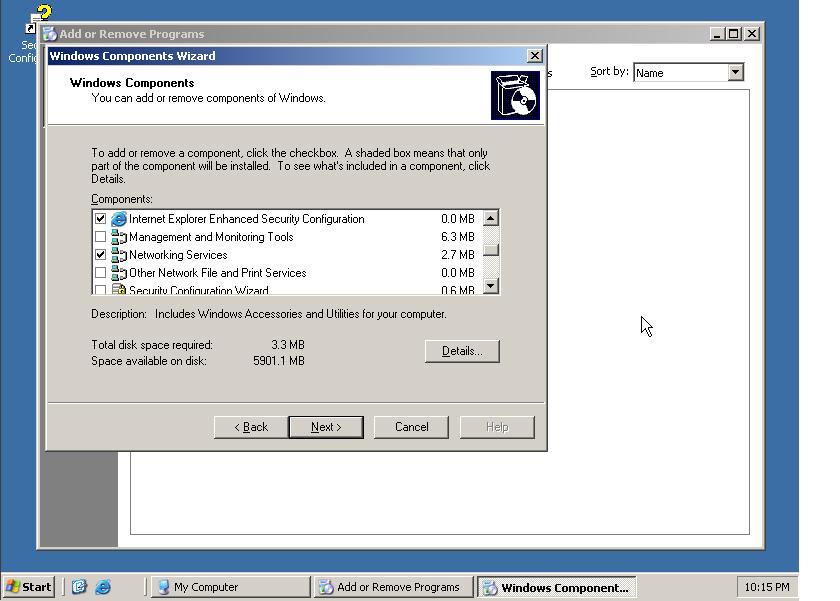840x601 pixels.
Task: Launch Internet Explorer from quick launch
Action: click(103, 587)
